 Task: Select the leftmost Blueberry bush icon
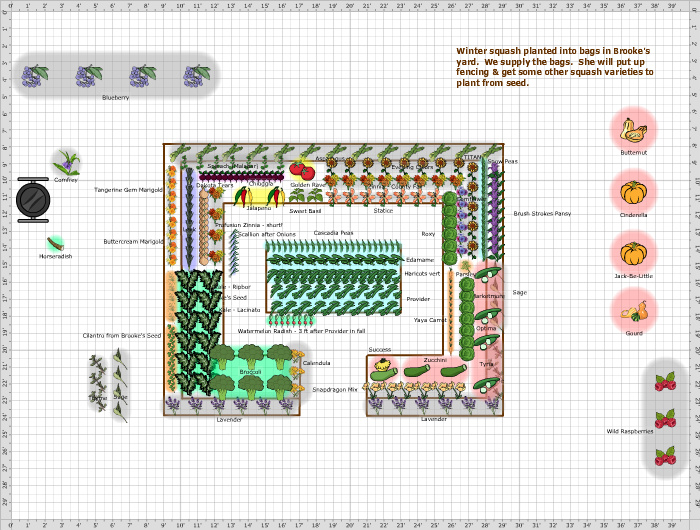point(36,74)
